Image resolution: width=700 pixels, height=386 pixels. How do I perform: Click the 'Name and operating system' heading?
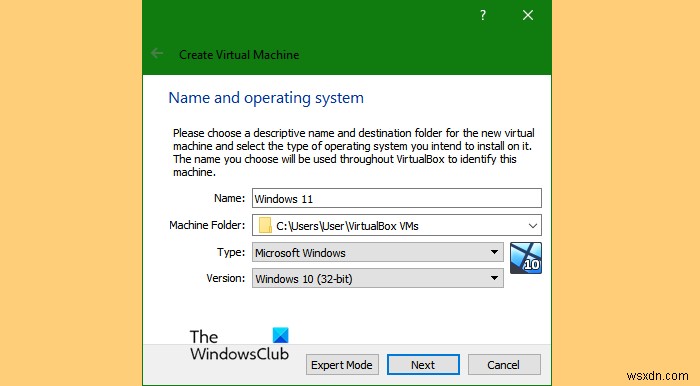(266, 98)
